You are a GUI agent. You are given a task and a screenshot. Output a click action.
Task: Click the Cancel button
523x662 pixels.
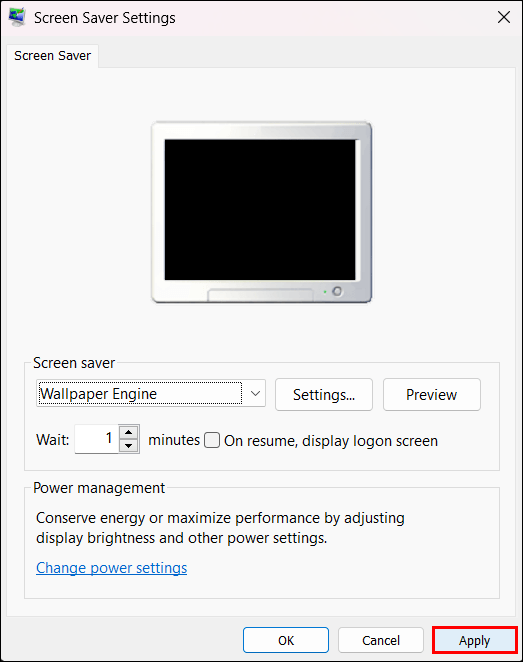pos(381,640)
